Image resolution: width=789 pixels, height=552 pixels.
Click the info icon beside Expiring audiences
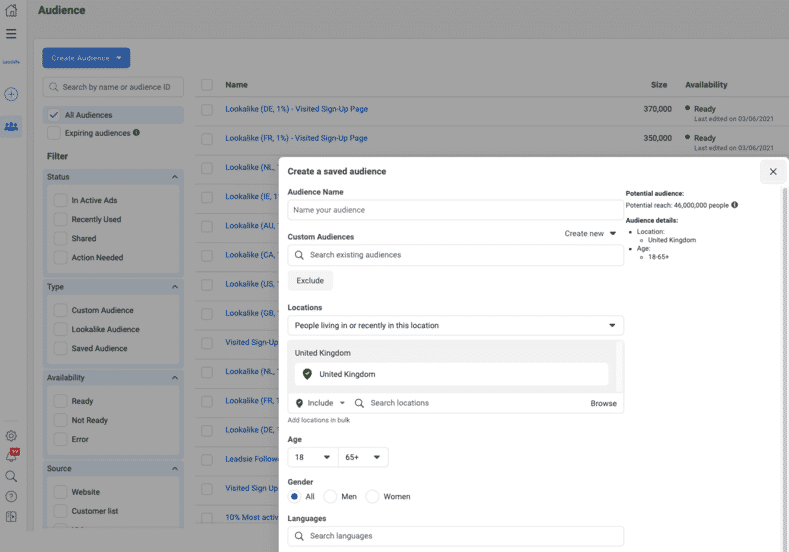[x=136, y=133]
